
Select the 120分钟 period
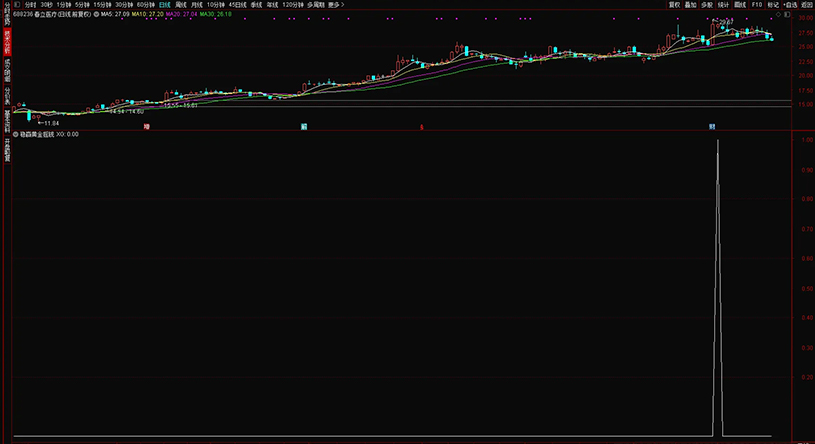coord(293,5)
